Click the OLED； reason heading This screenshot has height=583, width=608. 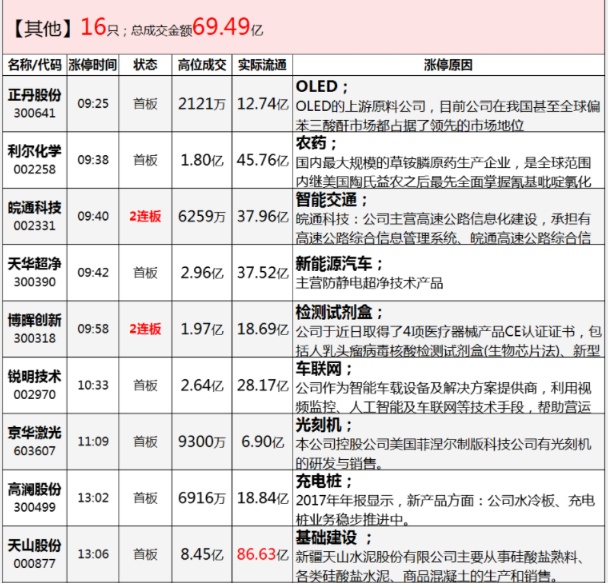[322, 86]
